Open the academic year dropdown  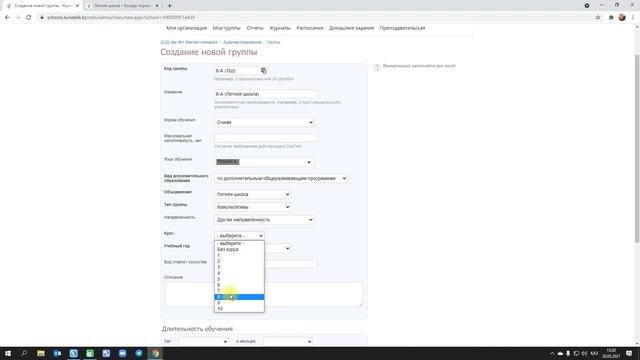click(278, 248)
